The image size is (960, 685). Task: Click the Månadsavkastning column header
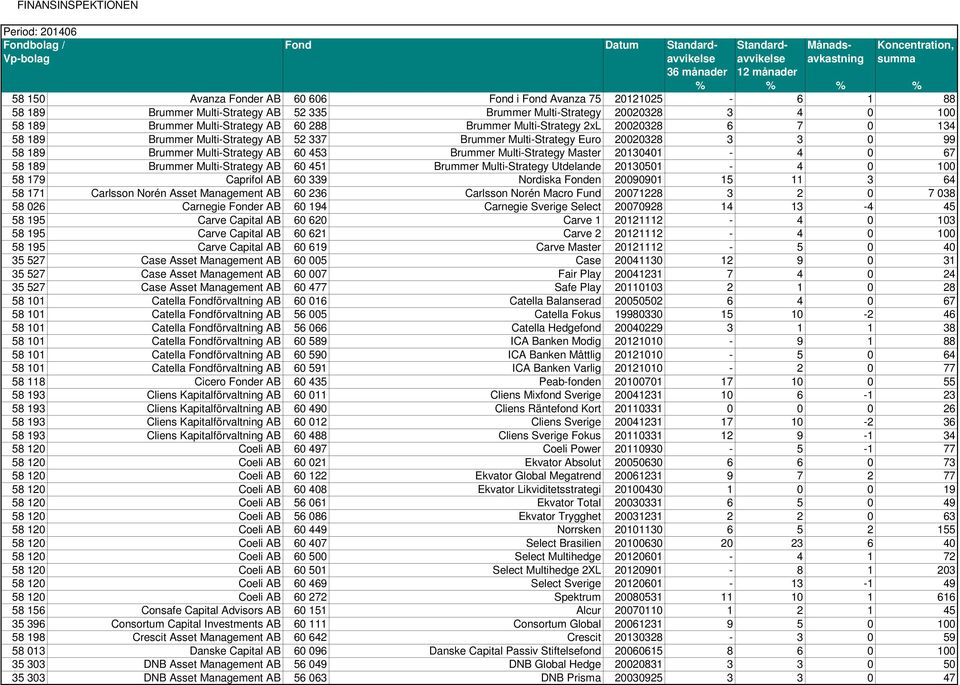click(x=839, y=66)
